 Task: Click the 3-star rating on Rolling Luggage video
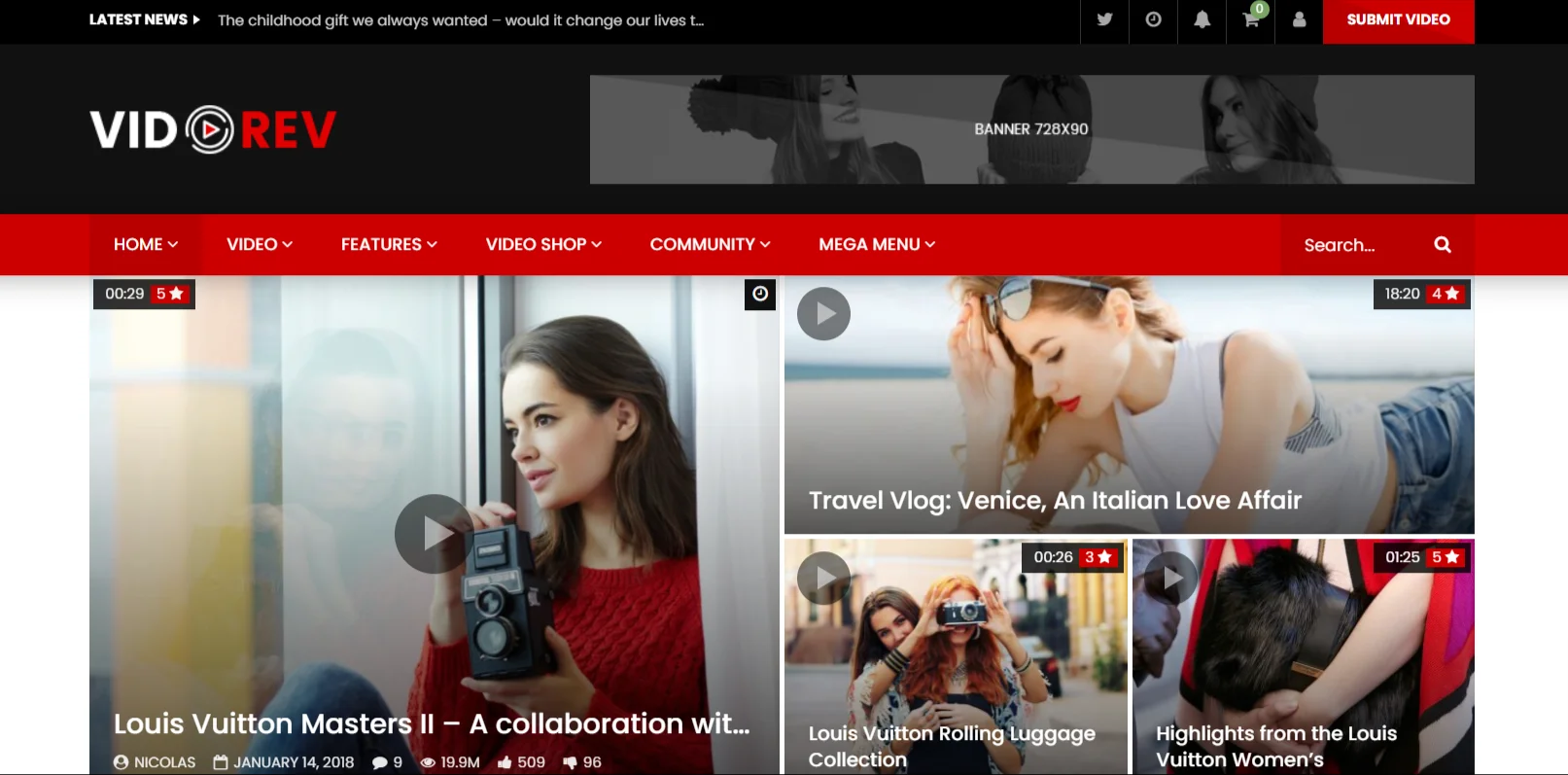tap(1098, 557)
